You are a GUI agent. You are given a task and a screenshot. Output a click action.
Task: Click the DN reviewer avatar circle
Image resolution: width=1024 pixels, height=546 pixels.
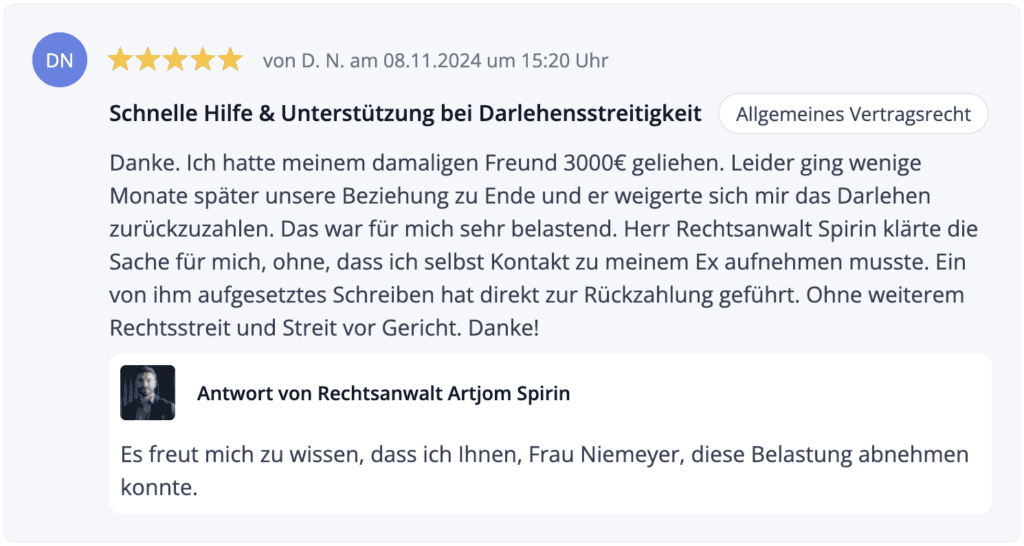[59, 59]
